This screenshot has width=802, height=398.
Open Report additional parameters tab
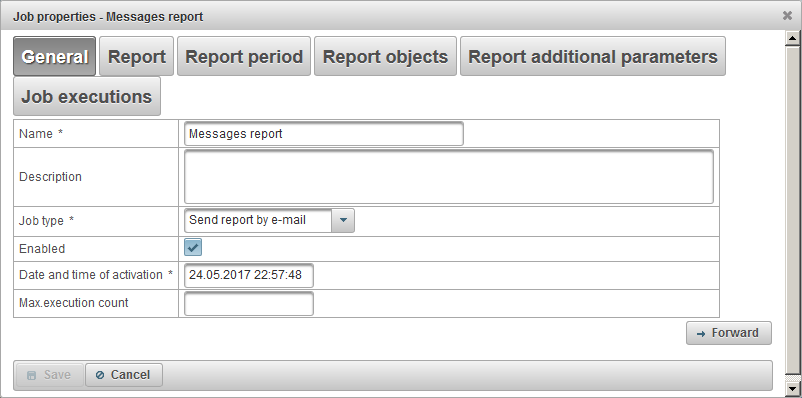(593, 56)
